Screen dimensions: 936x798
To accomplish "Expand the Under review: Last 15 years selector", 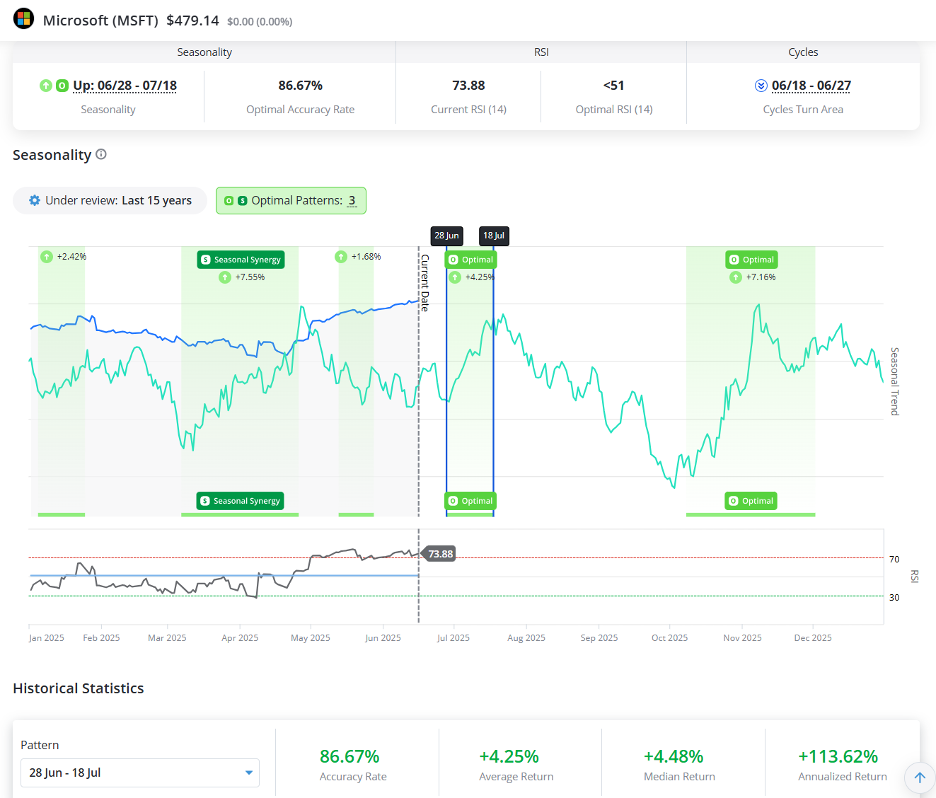I will click(110, 201).
